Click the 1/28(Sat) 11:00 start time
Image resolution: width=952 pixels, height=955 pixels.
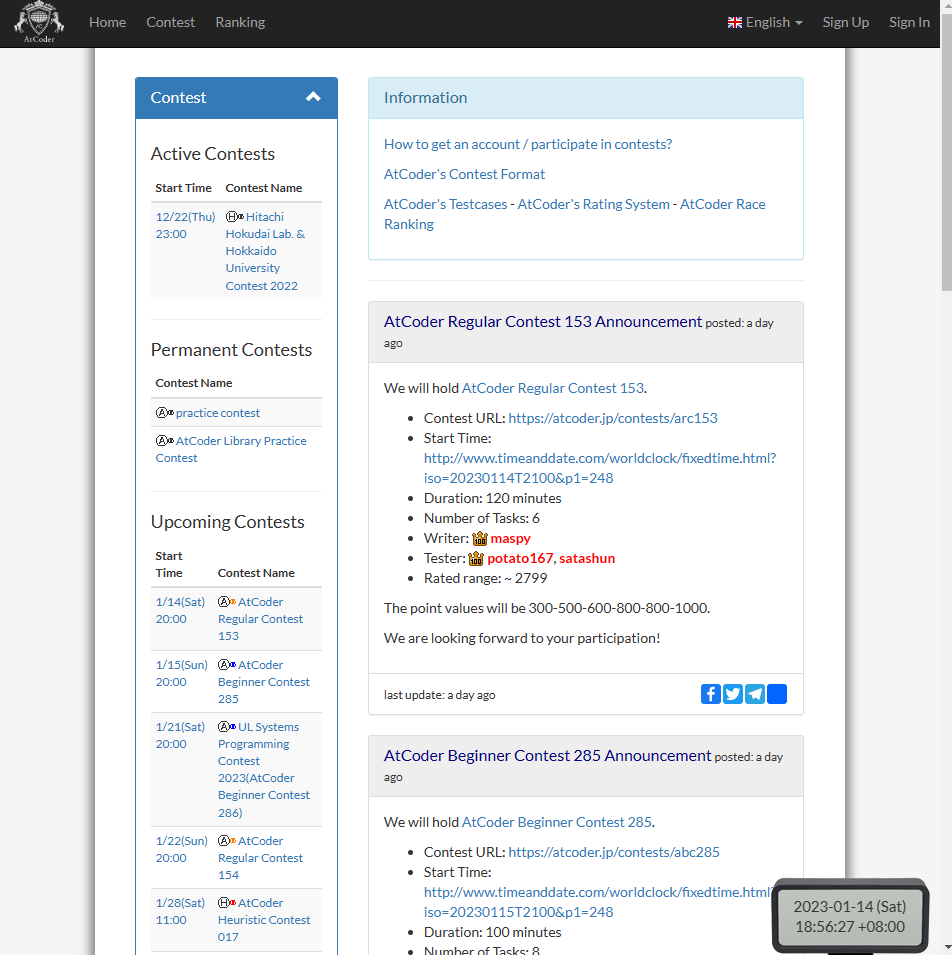tap(180, 912)
